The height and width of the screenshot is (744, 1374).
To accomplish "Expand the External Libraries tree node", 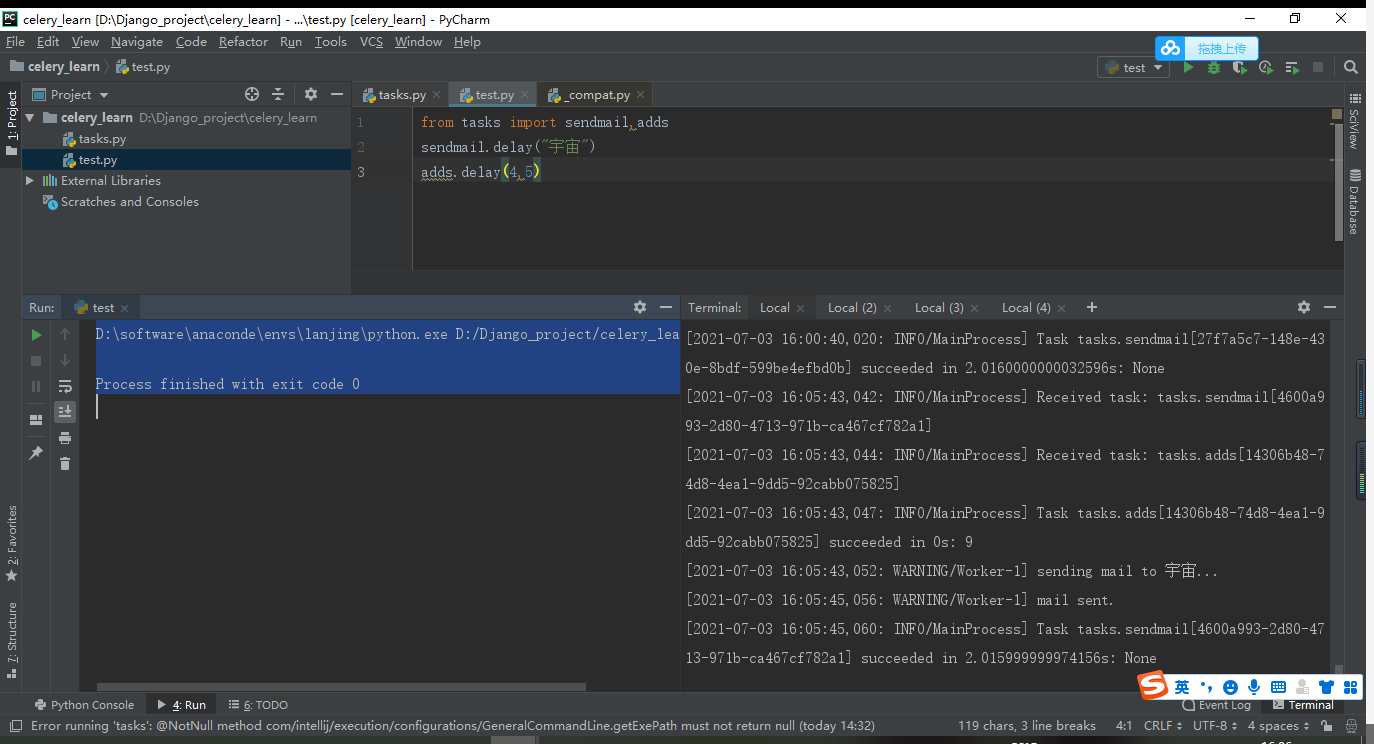I will (x=30, y=181).
